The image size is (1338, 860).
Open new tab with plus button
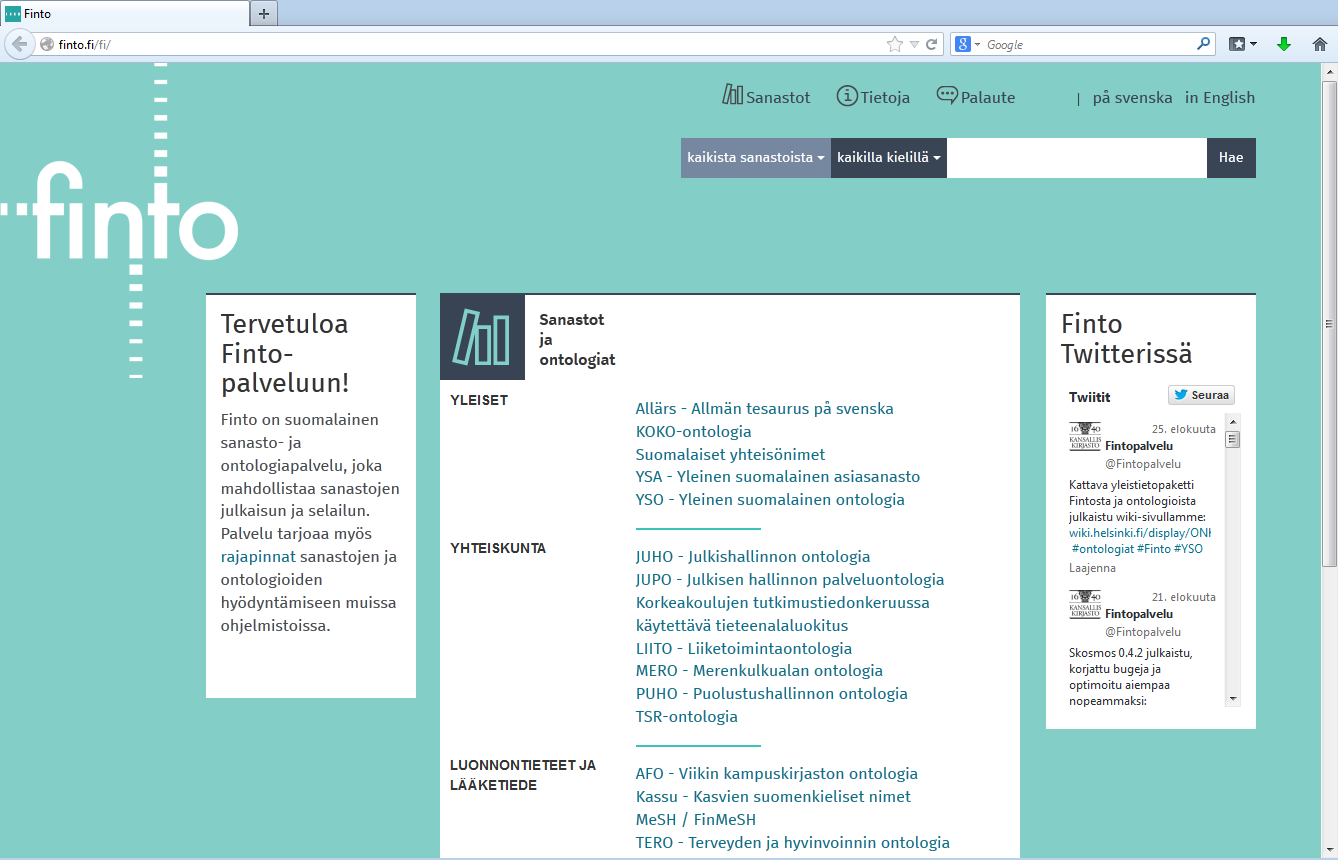tap(264, 13)
